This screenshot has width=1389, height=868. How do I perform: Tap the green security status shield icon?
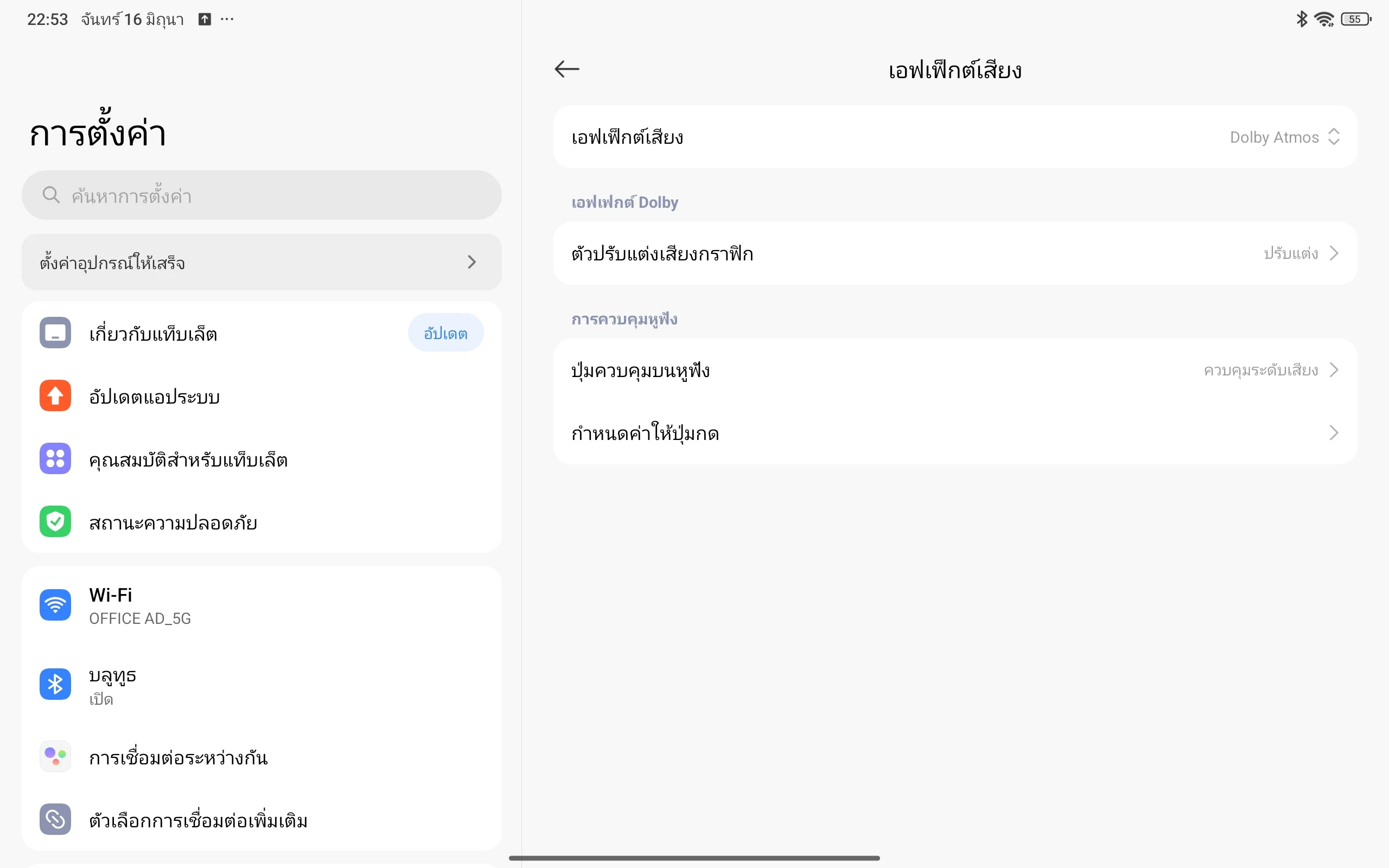click(55, 521)
